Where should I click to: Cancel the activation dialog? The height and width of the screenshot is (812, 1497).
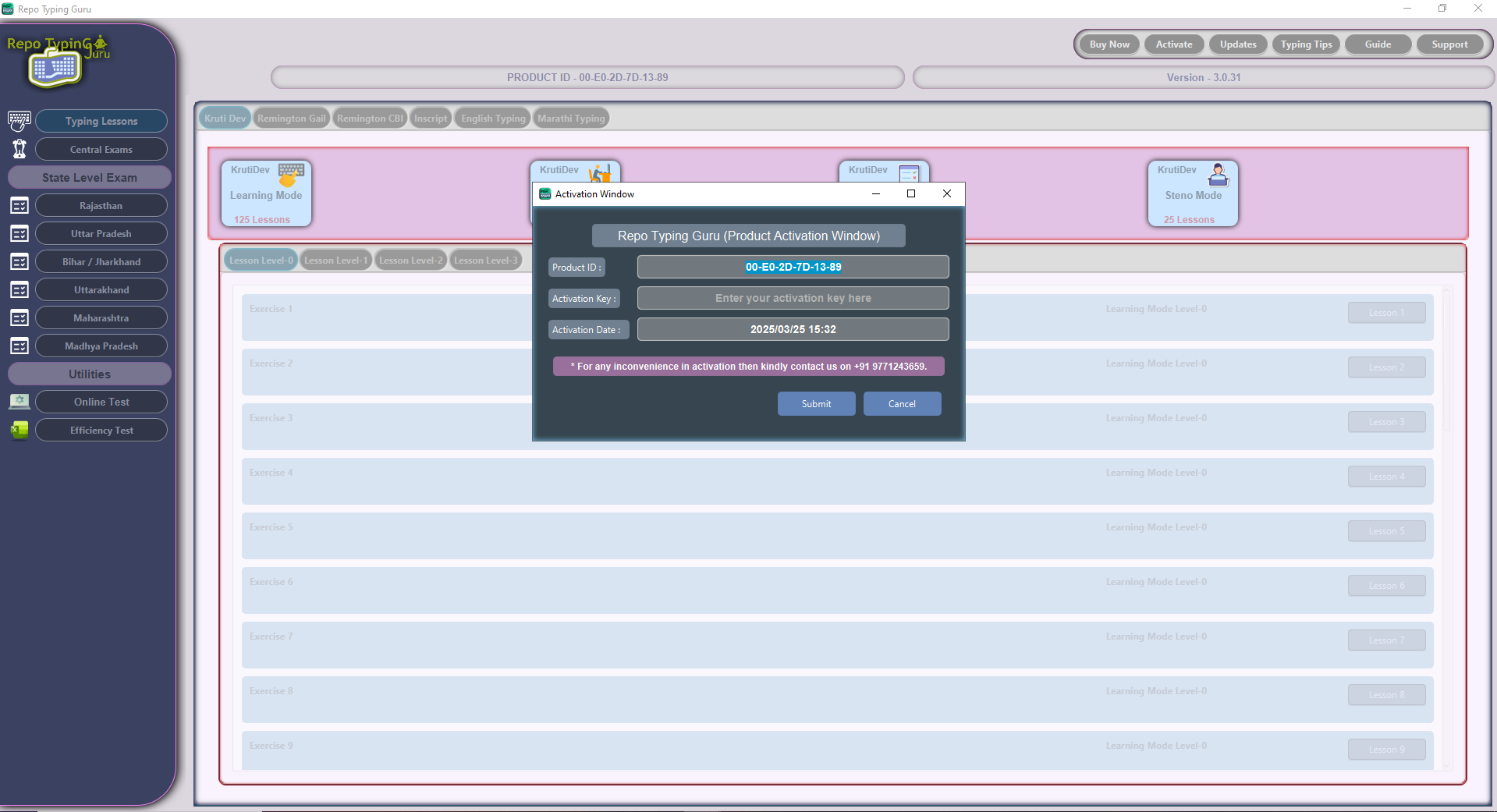pyautogui.click(x=902, y=404)
